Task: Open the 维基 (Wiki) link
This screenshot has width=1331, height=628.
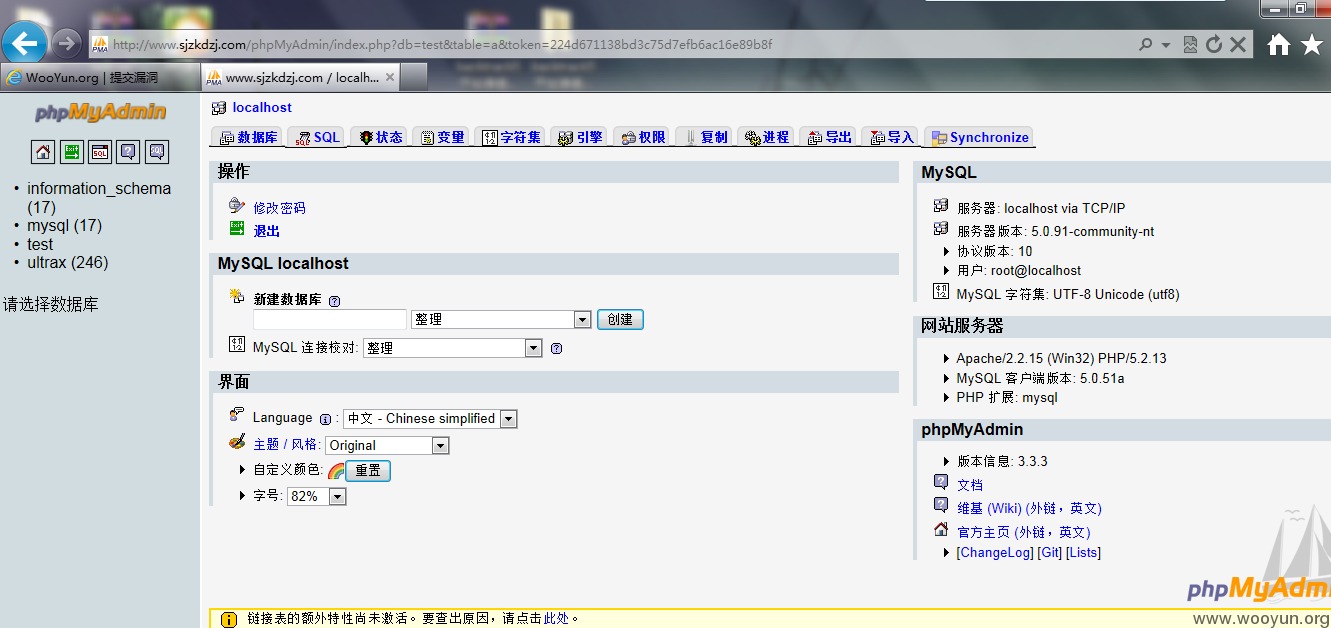Action: click(1029, 508)
